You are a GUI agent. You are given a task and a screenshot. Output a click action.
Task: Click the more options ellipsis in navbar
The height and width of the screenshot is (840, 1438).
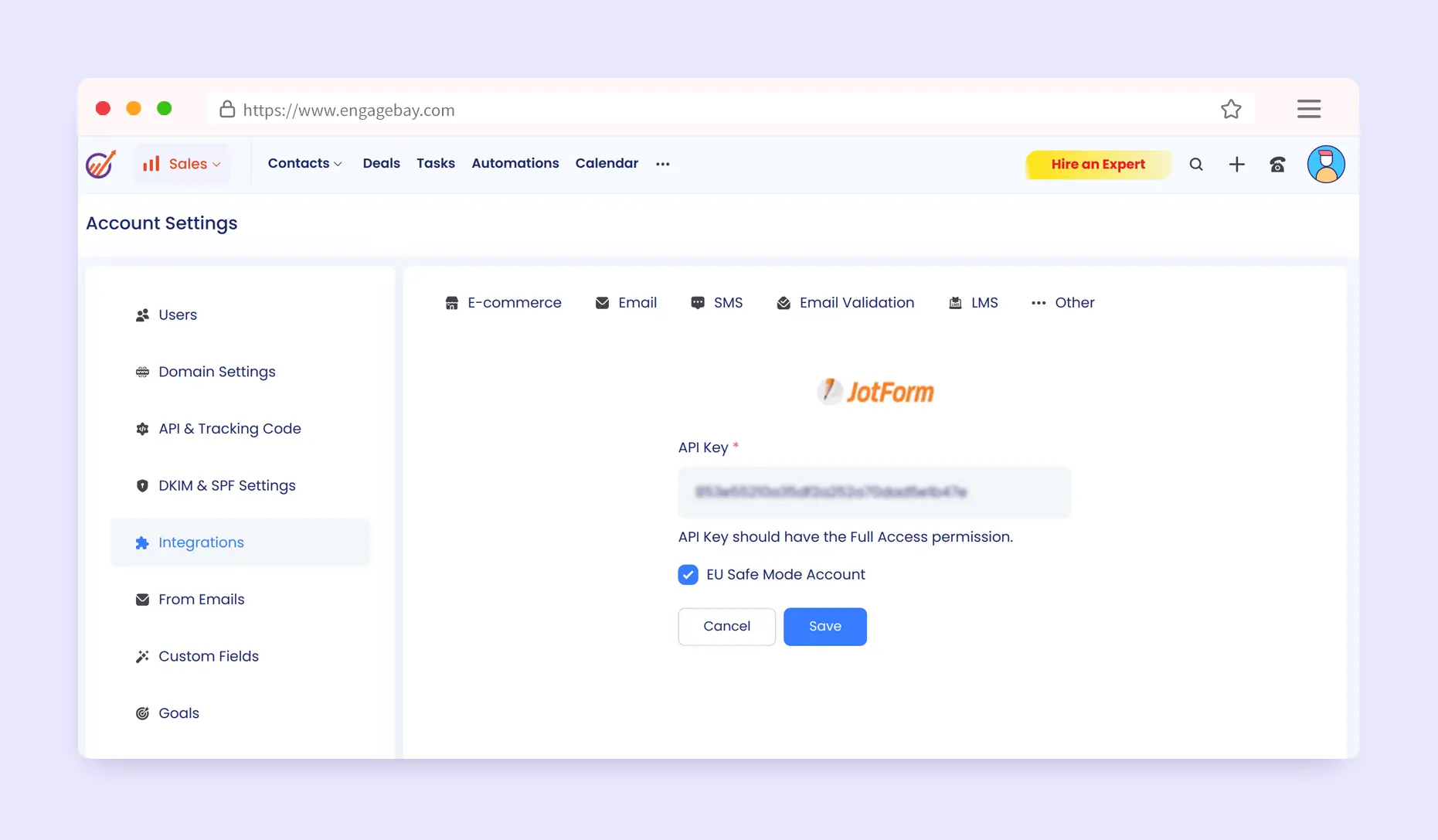pos(662,164)
